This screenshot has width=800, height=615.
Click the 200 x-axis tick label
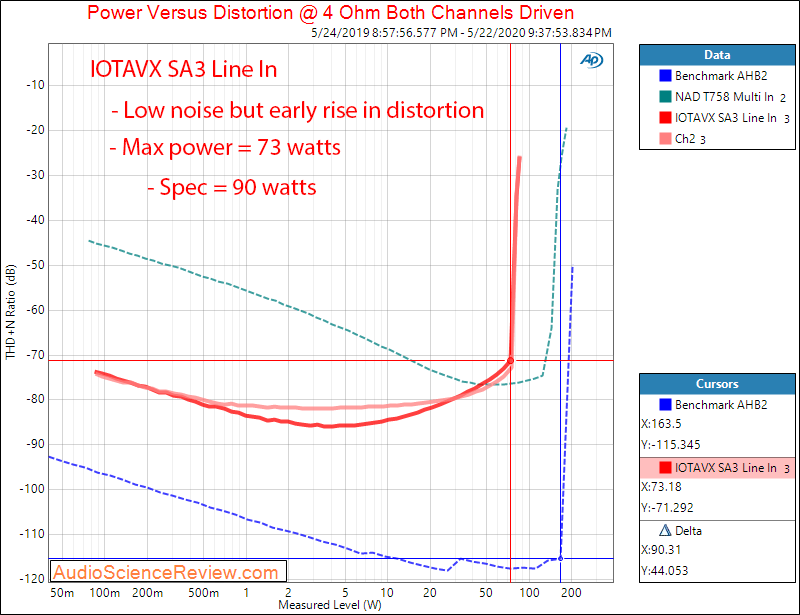click(571, 593)
